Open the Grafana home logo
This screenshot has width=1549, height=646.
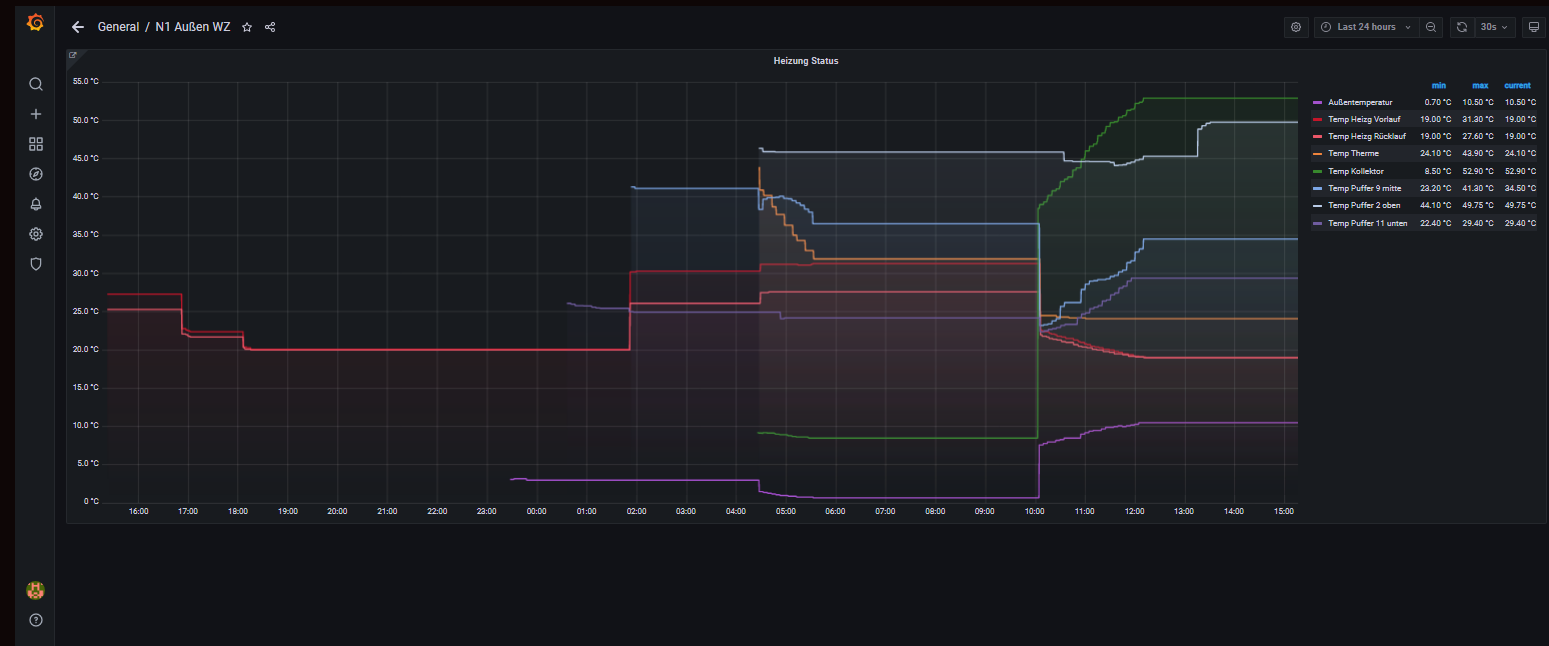[x=35, y=23]
